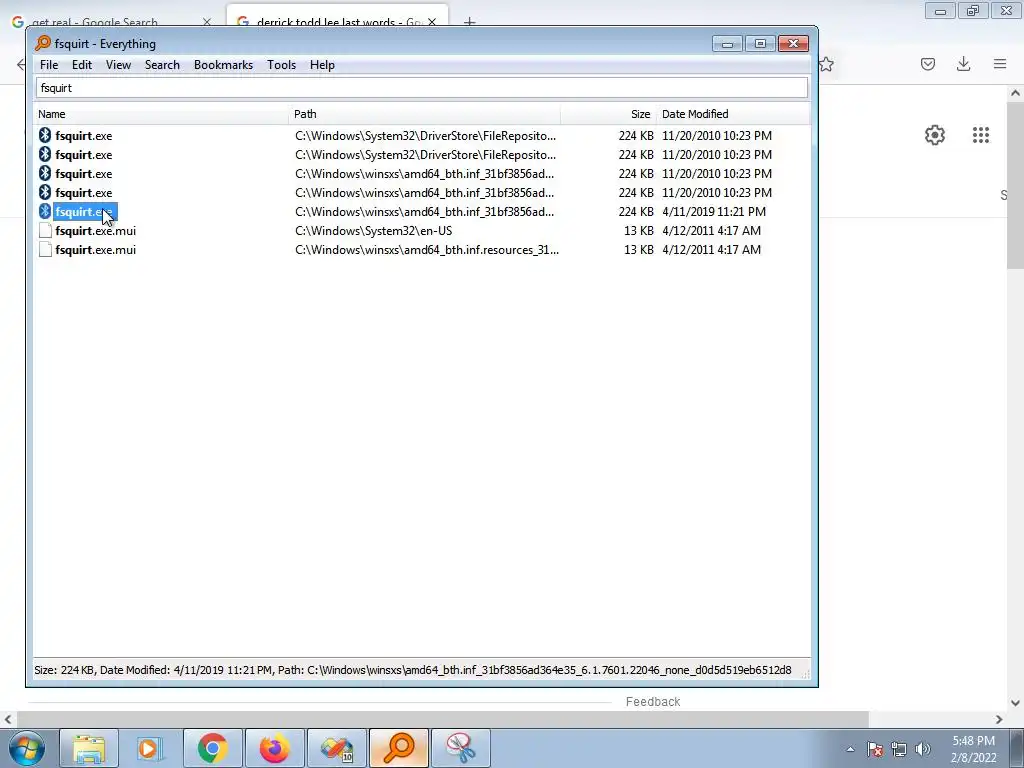Click the 13 KB size of en-US row

639,231
